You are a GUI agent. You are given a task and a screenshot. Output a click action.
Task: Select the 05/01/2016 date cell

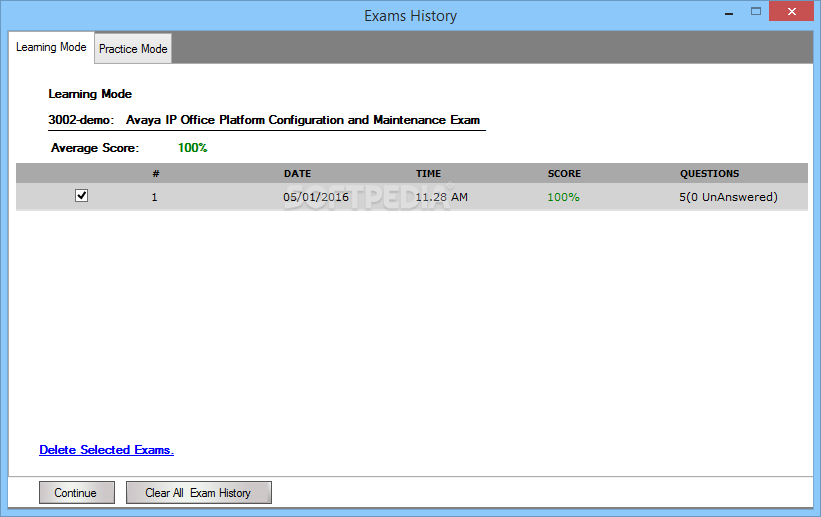tap(316, 197)
